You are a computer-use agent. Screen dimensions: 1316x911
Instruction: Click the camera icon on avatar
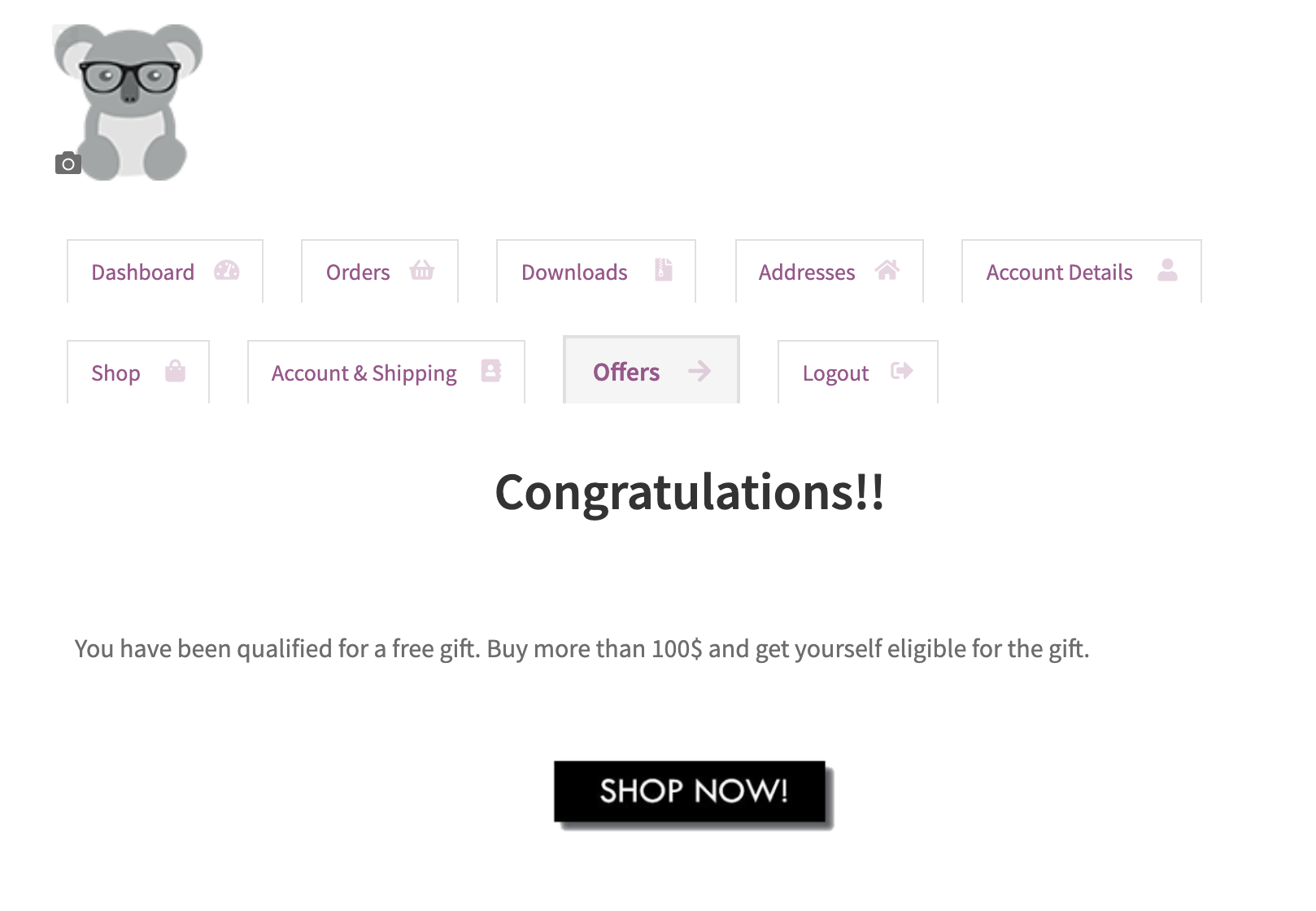(x=68, y=163)
